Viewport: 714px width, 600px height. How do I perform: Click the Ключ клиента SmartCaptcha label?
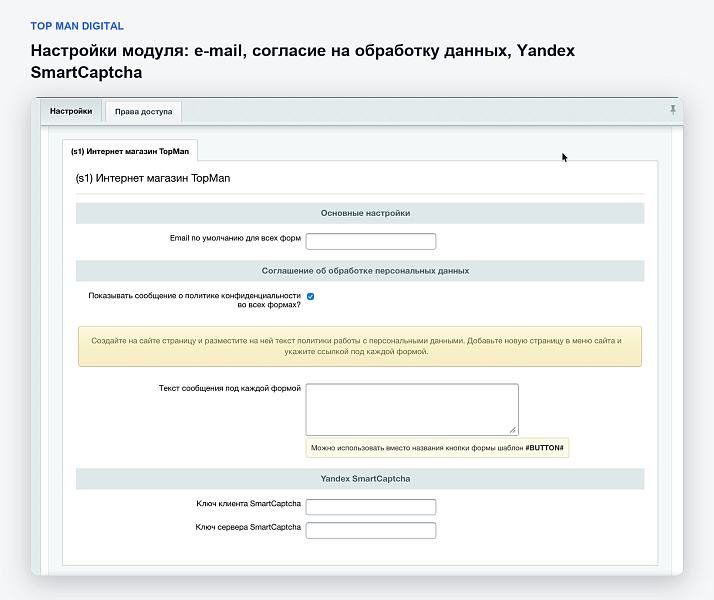click(249, 503)
